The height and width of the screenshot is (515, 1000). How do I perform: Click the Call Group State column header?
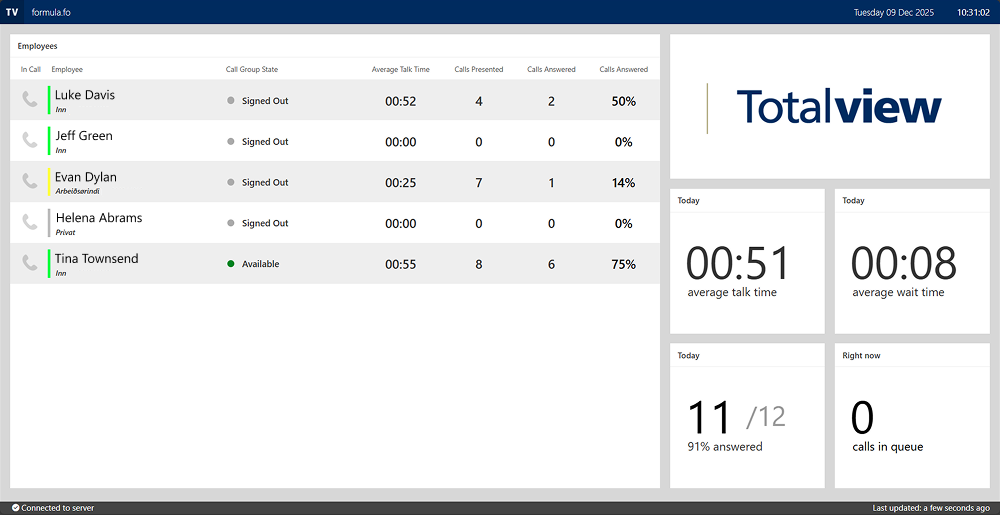[252, 69]
